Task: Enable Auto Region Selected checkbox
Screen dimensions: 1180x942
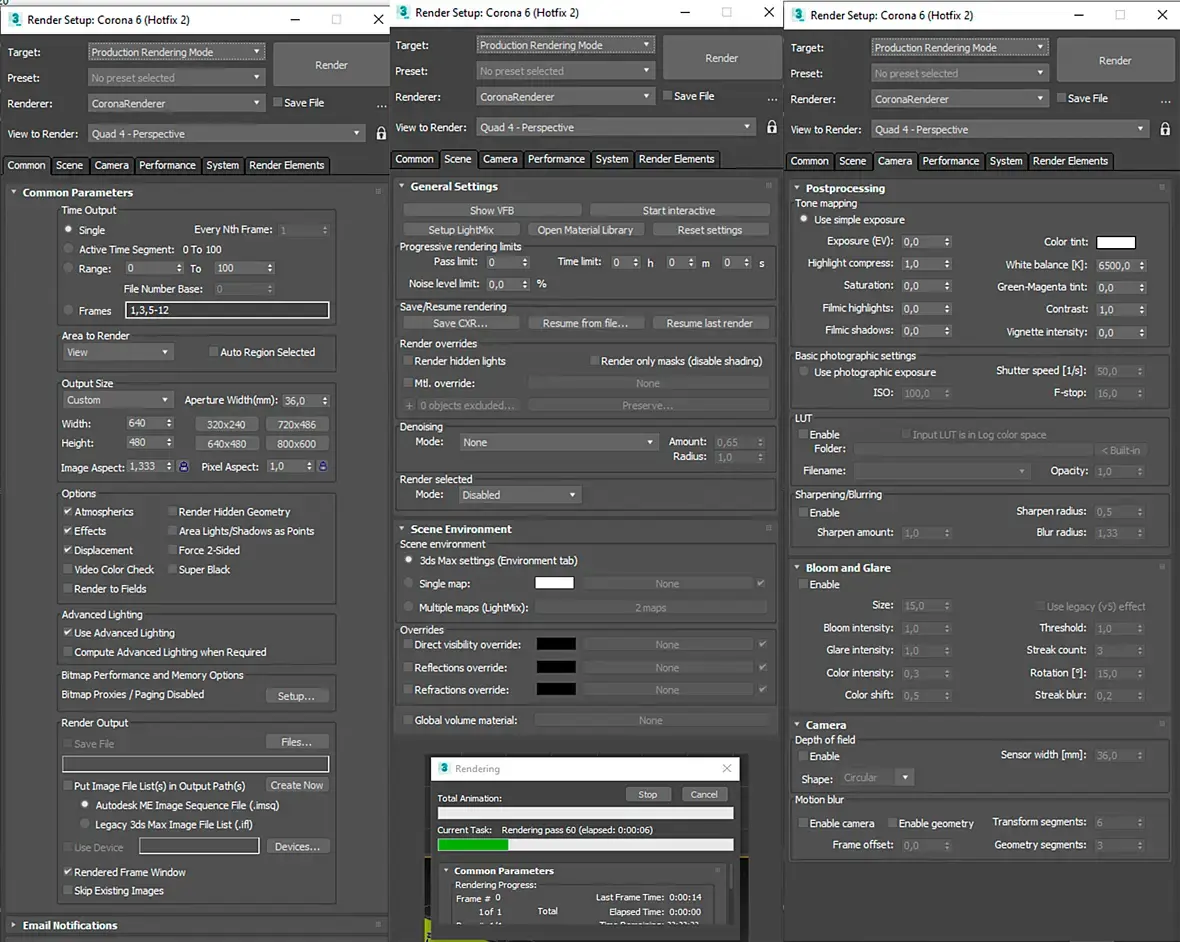Action: pyautogui.click(x=214, y=351)
